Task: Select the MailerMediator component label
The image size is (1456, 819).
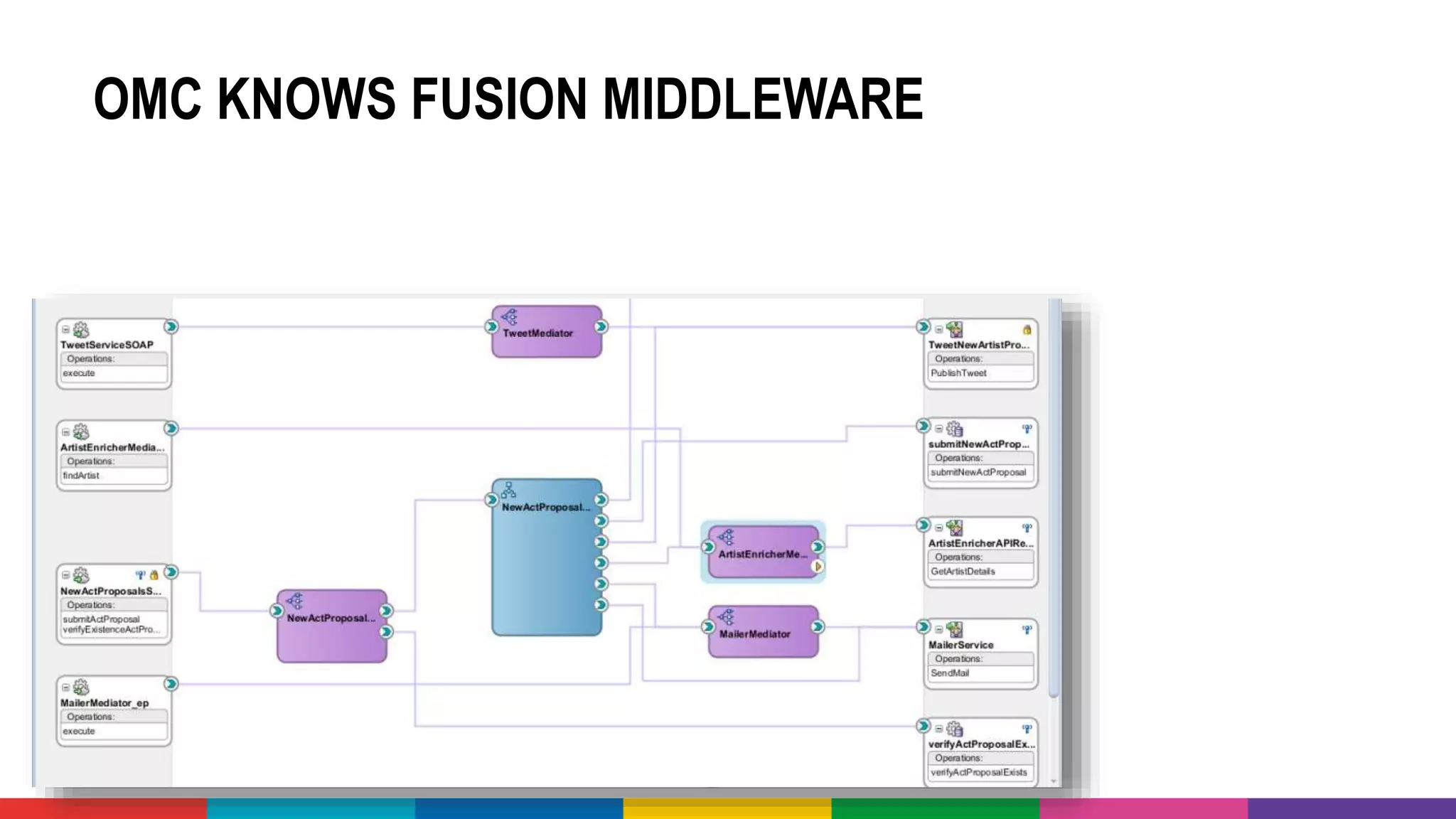Action: [754, 634]
